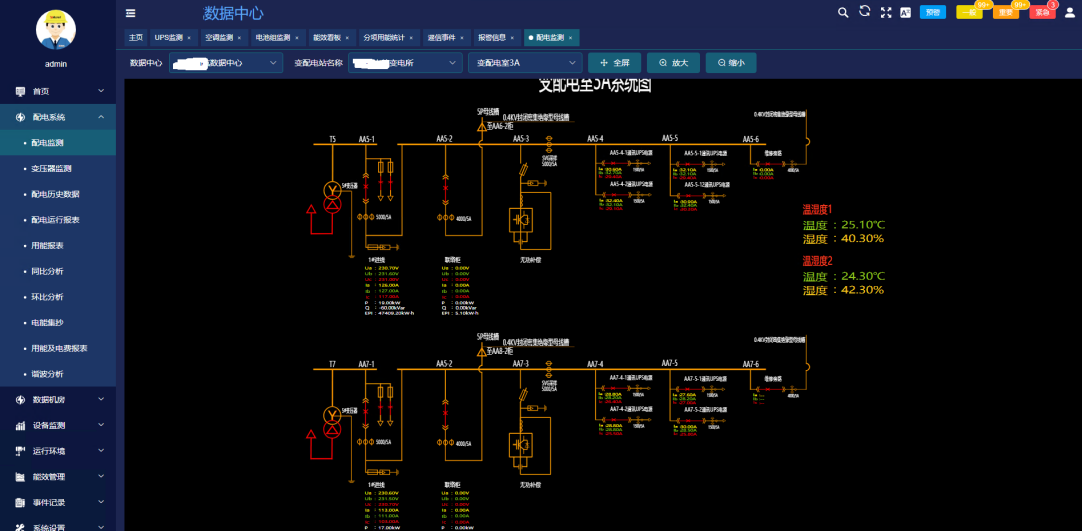Image resolution: width=1082 pixels, height=531 pixels.
Task: Switch to the 能效看板 tab
Action: click(x=327, y=38)
